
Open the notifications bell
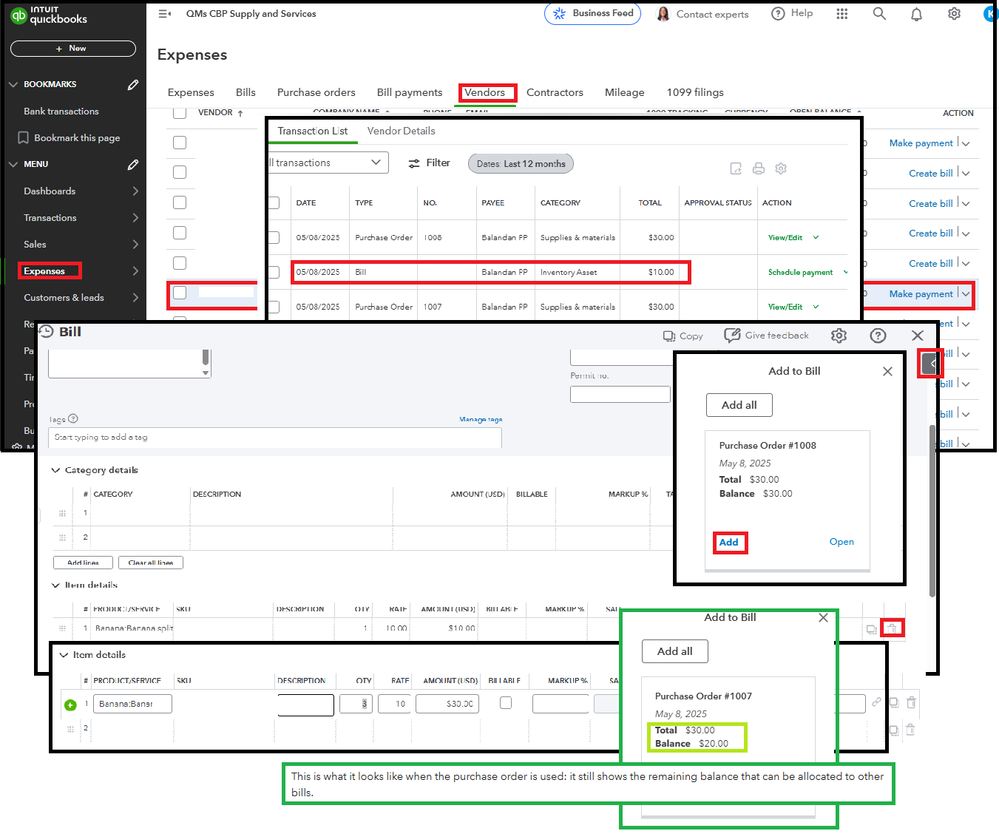click(x=916, y=14)
